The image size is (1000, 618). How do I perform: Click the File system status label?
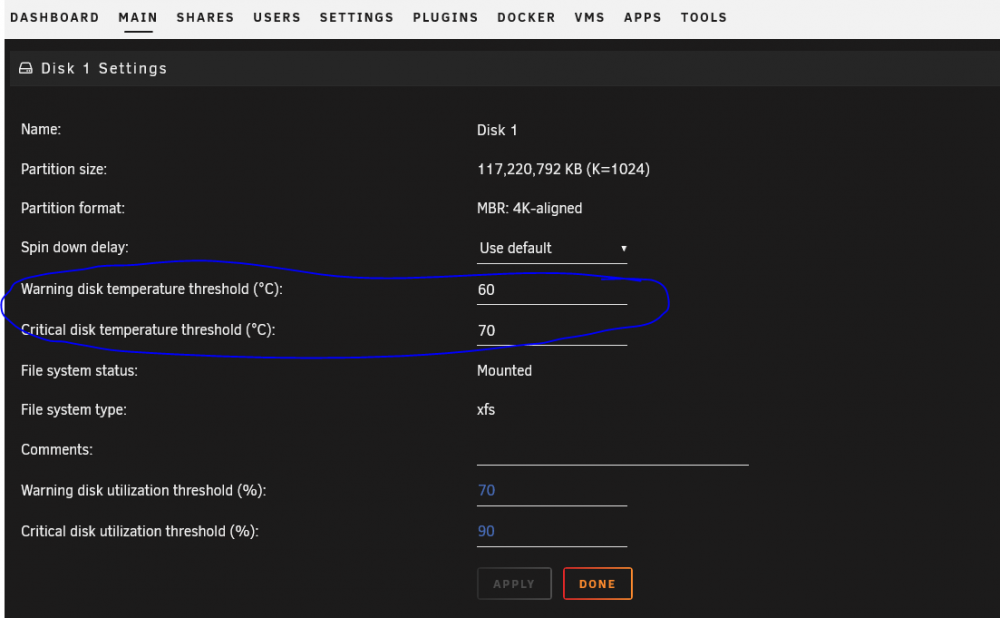point(79,371)
